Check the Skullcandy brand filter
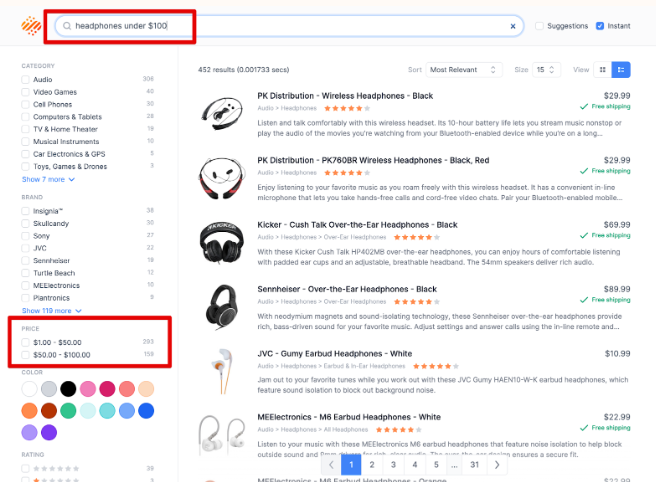Screen dimensions: 656x482 tap(26, 223)
